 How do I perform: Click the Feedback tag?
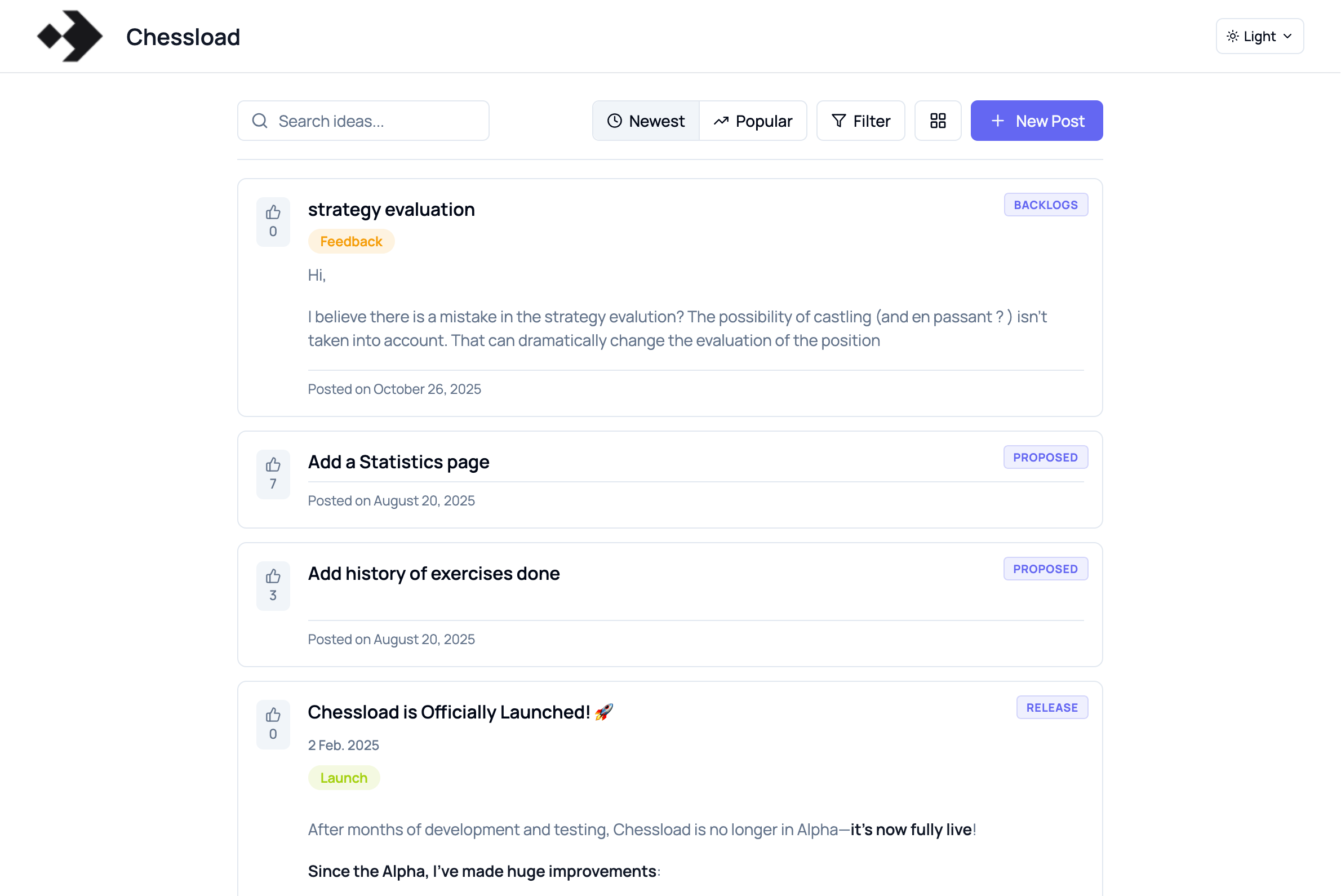click(351, 241)
